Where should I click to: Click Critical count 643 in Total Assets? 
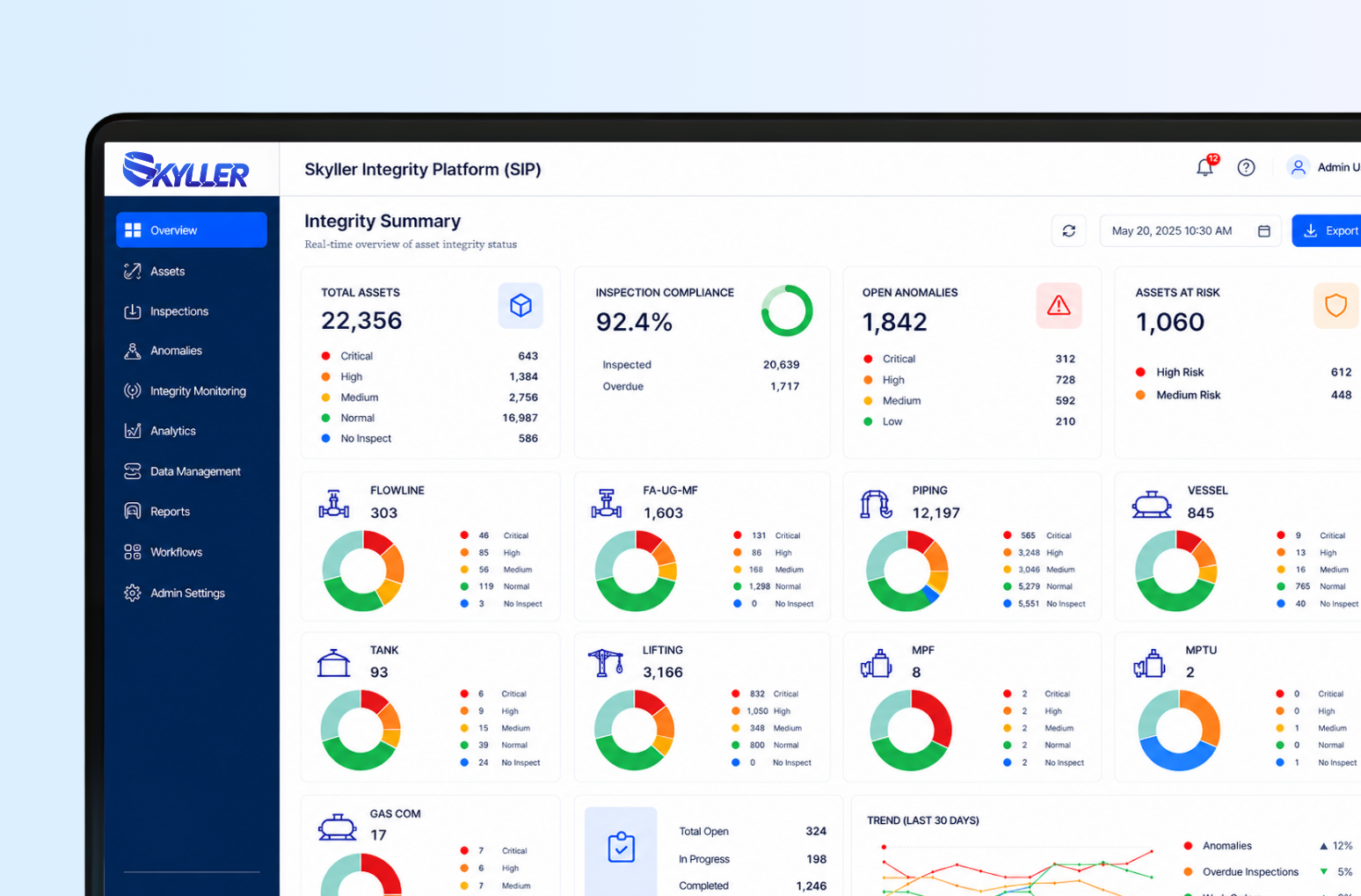coord(528,356)
